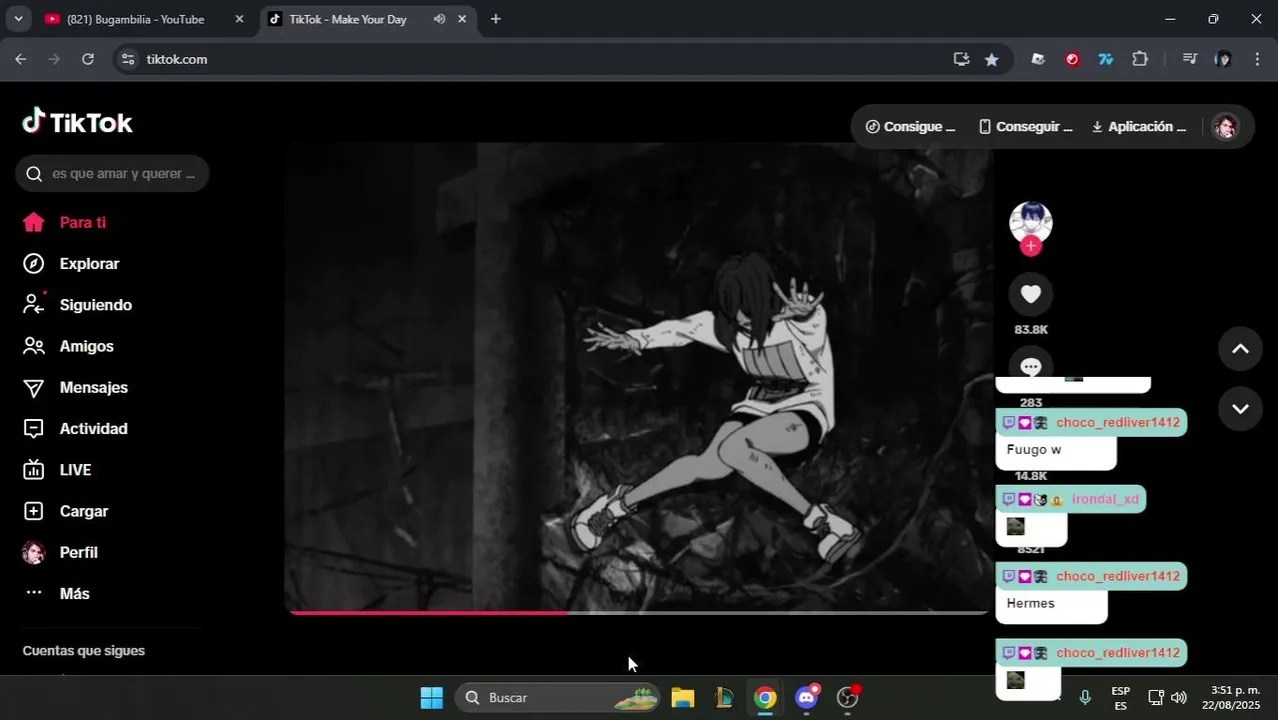This screenshot has width=1278, height=720.
Task: Expand the Más options
Action: click(x=56, y=594)
